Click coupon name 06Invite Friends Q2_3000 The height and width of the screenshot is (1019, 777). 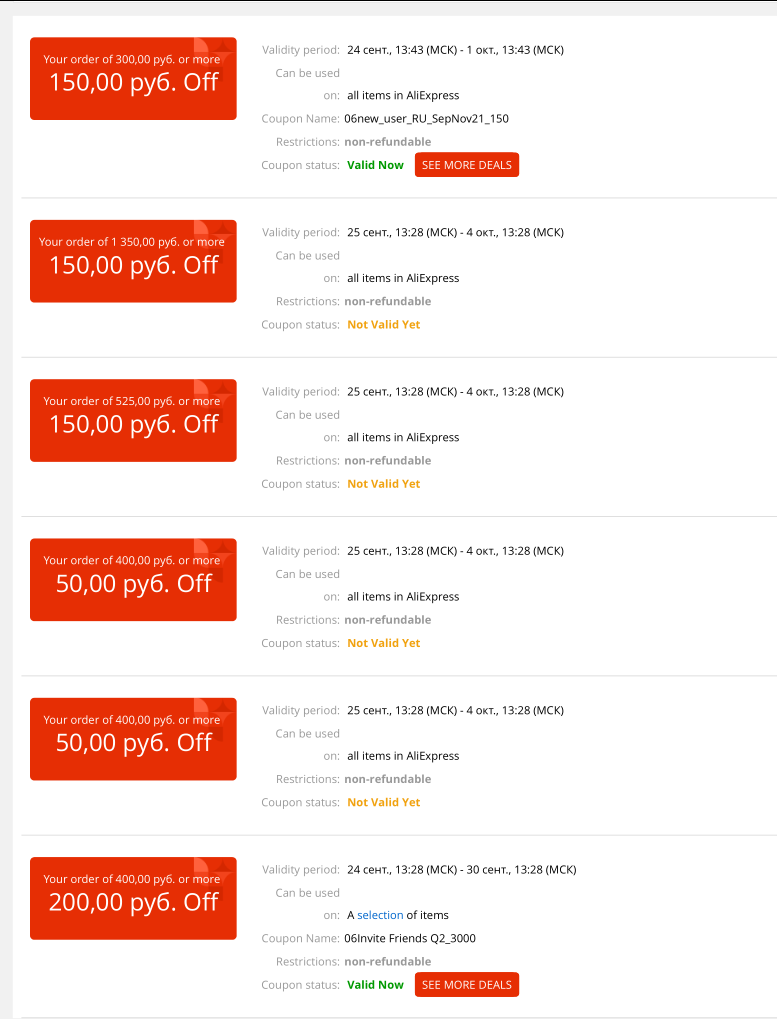click(x=410, y=938)
